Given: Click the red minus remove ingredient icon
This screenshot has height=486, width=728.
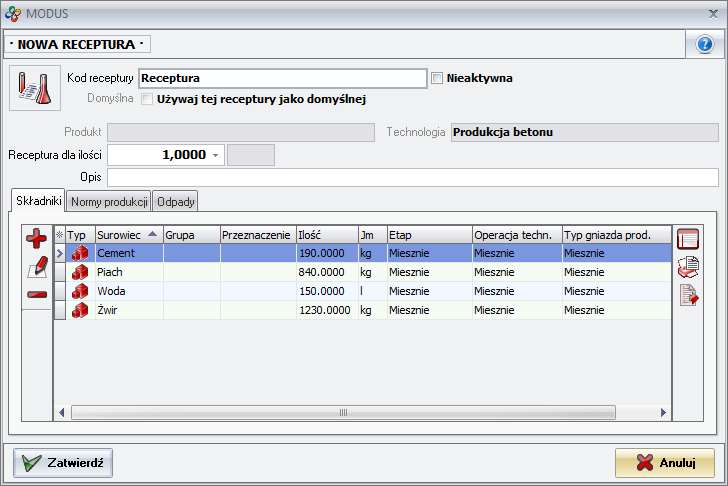Looking at the screenshot, I should pyautogui.click(x=37, y=294).
